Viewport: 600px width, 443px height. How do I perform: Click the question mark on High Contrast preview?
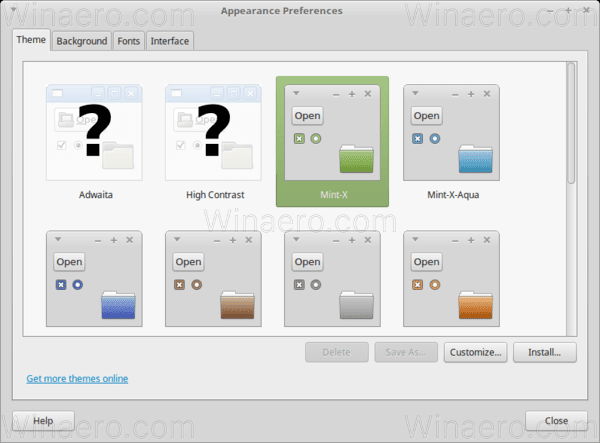click(214, 130)
